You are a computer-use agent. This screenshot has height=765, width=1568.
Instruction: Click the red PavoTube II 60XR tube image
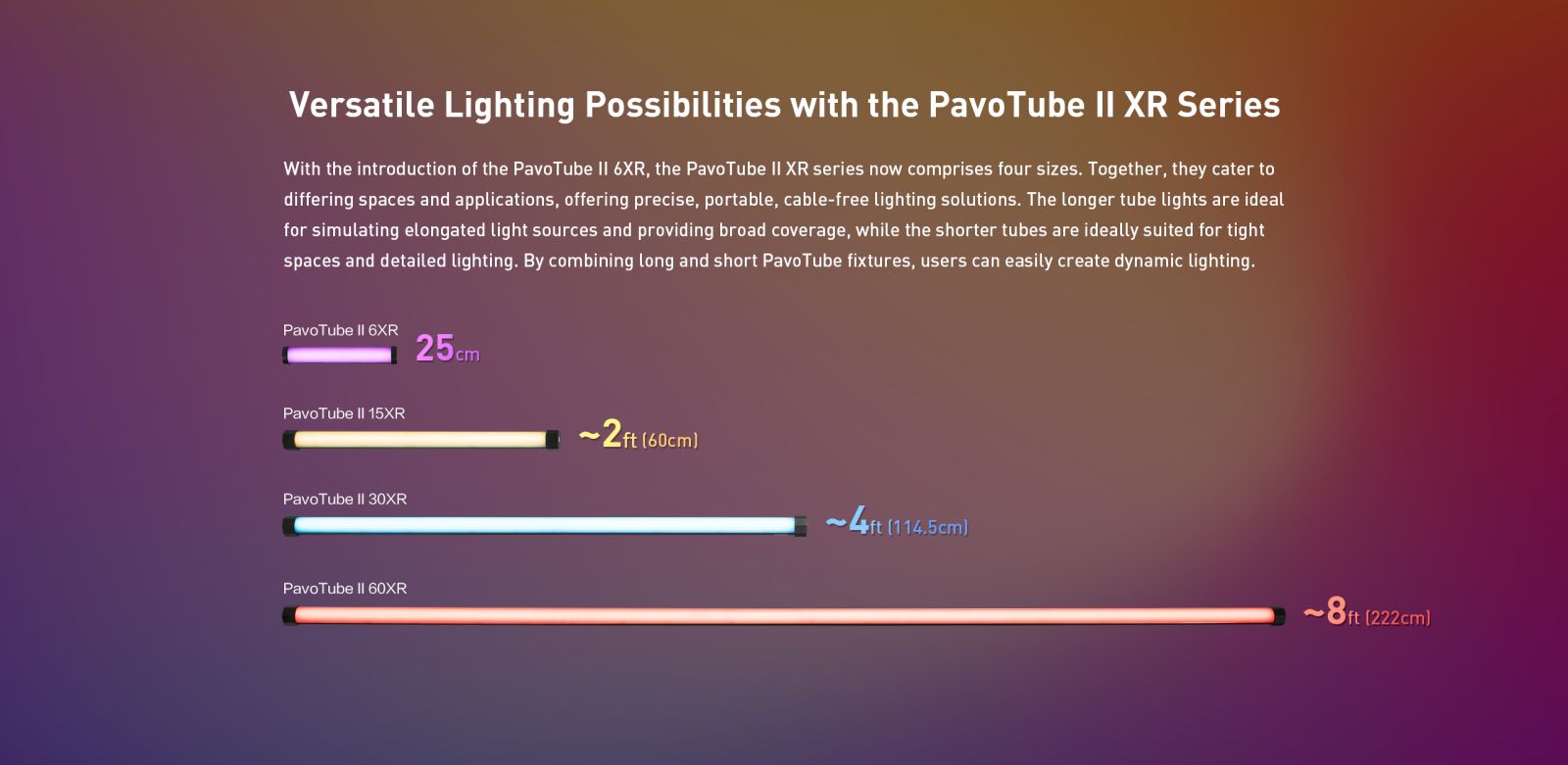point(784,616)
